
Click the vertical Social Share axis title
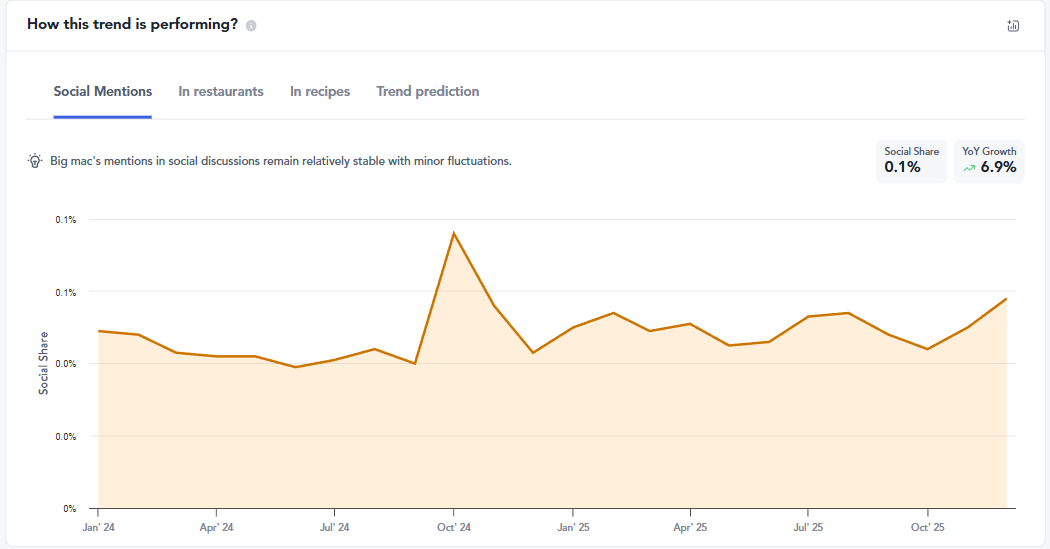pyautogui.click(x=43, y=363)
